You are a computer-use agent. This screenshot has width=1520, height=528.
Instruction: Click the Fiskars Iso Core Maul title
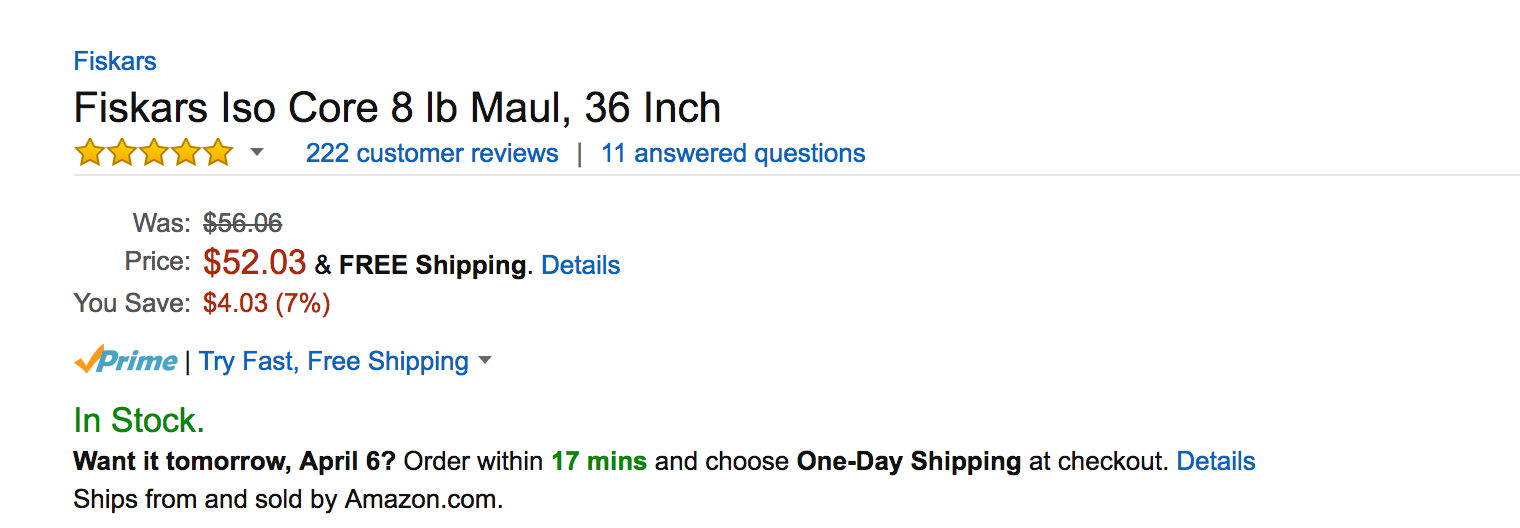pos(397,108)
